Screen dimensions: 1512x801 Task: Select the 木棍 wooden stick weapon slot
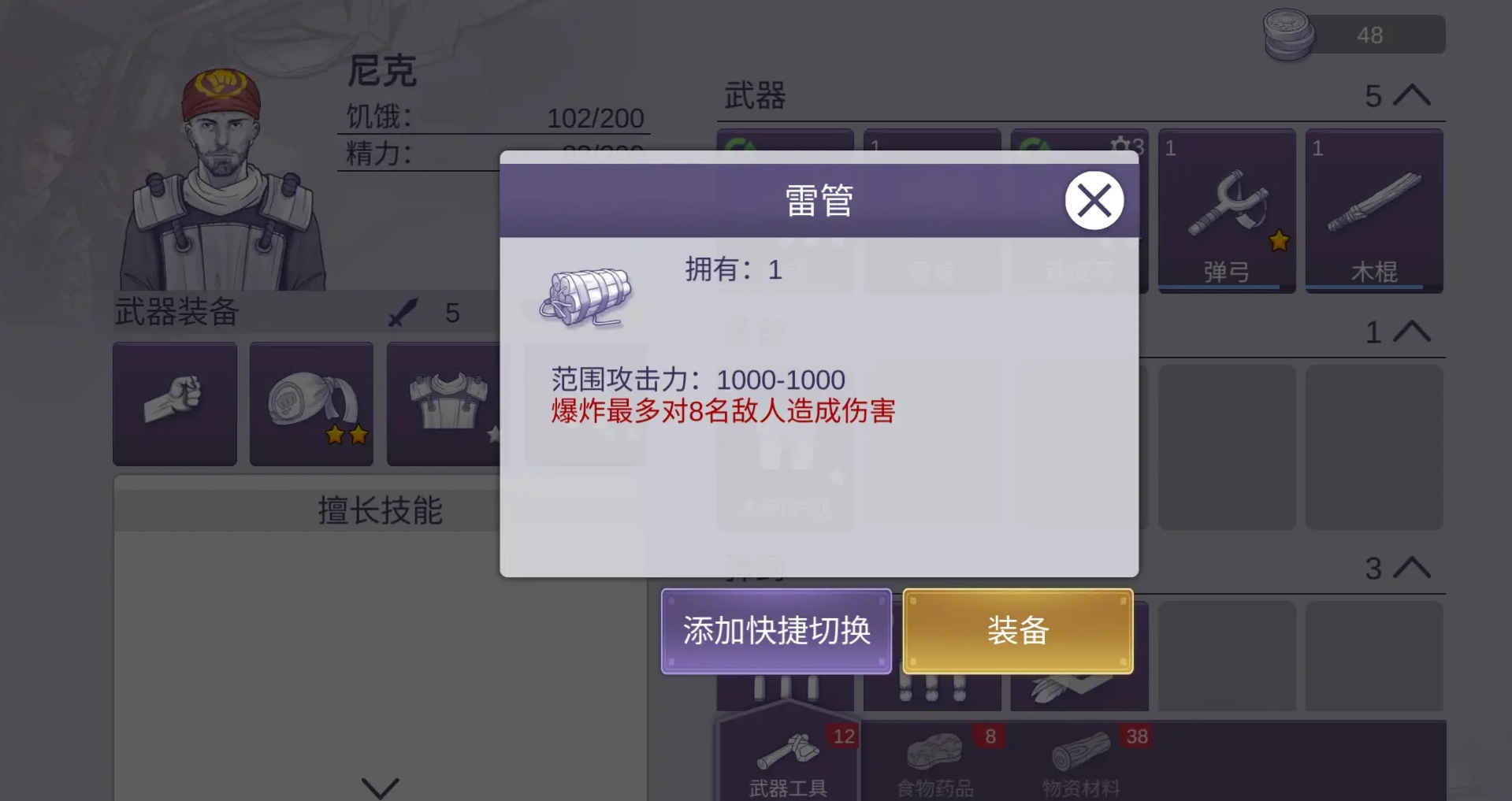pos(1374,211)
